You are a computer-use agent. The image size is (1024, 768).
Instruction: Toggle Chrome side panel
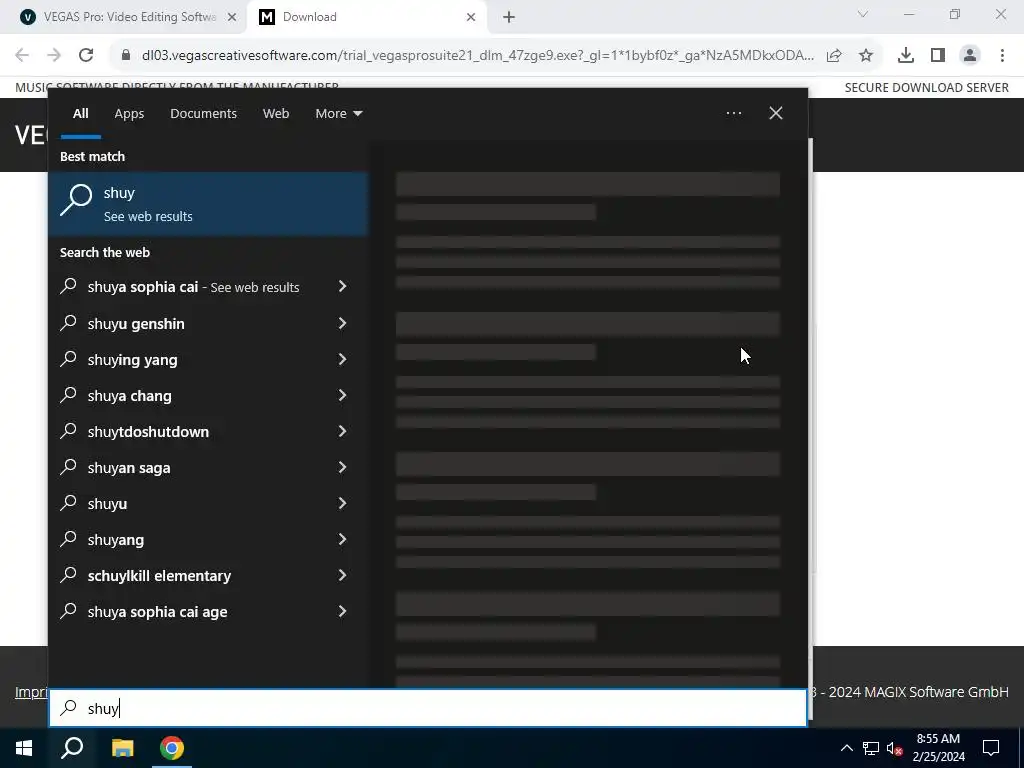coord(938,56)
